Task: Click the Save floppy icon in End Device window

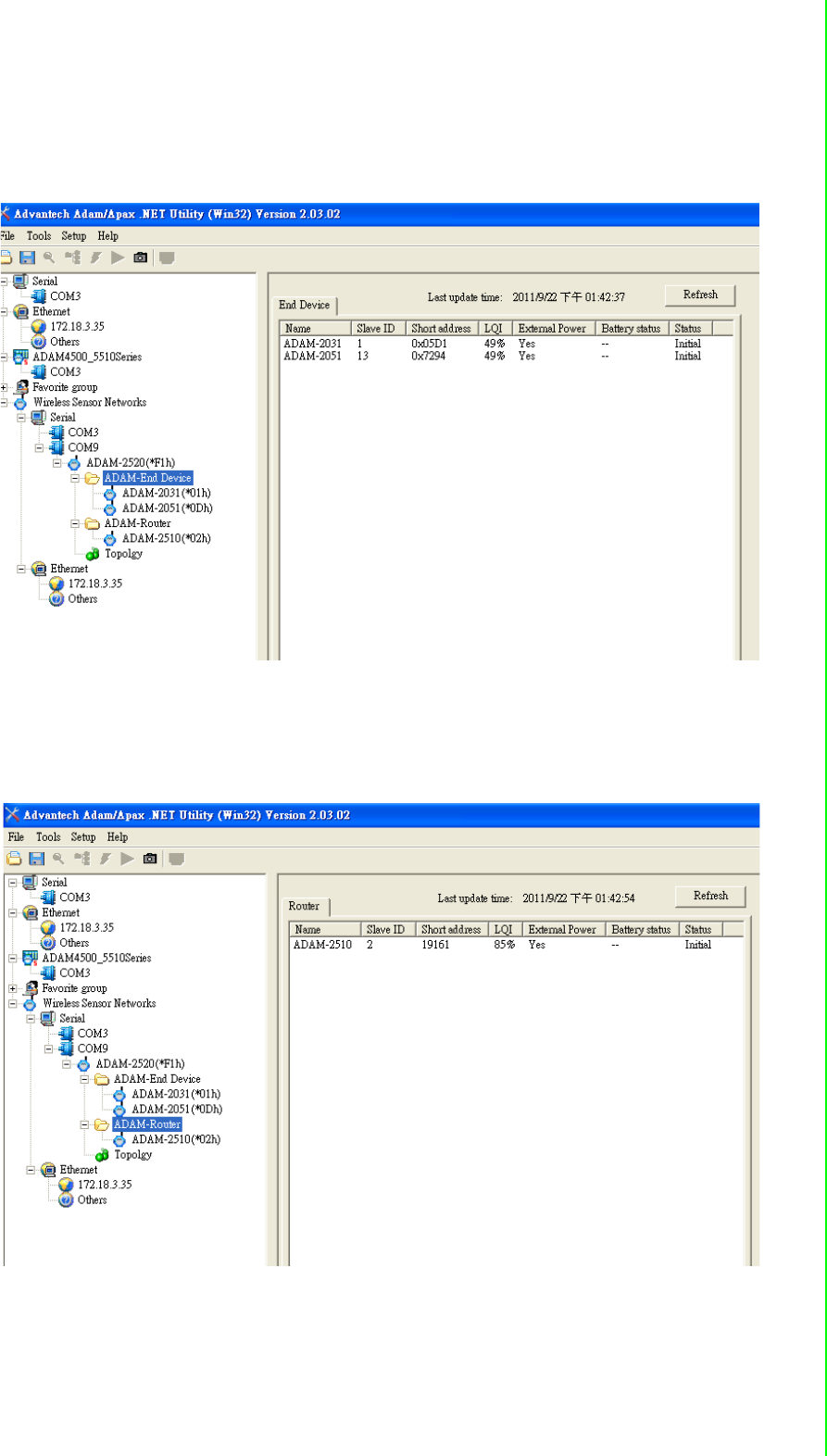Action: click(27, 257)
